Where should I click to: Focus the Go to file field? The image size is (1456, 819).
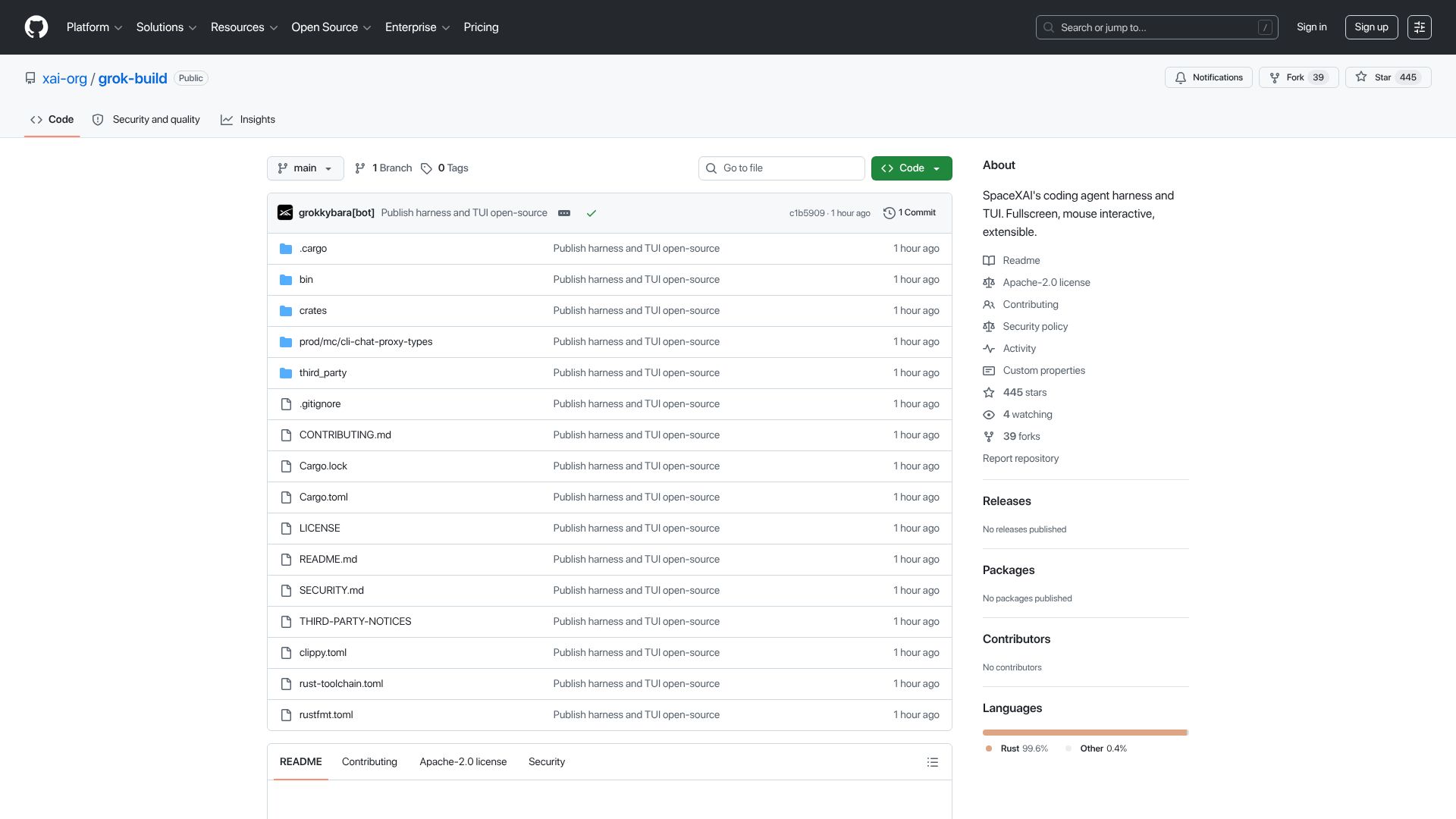click(781, 168)
